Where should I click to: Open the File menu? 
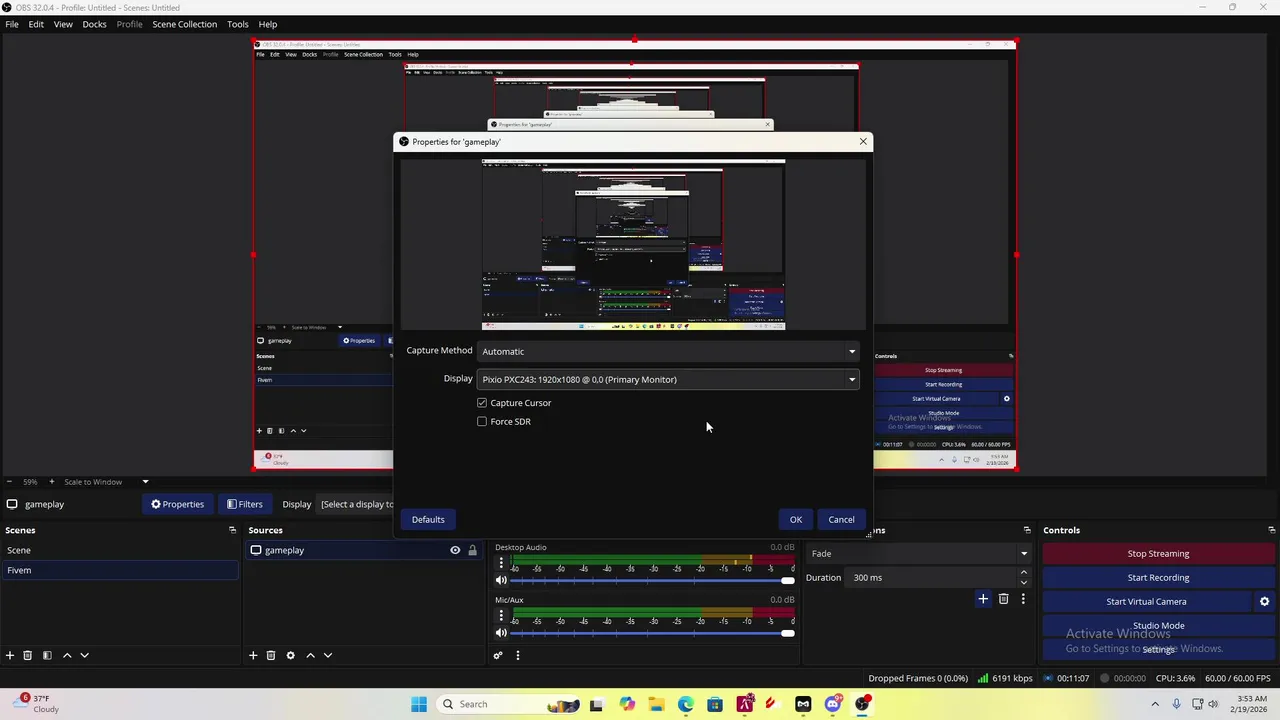tap(12, 24)
